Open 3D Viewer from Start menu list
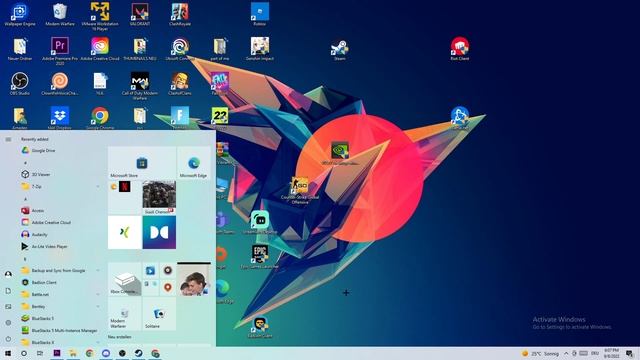 (59, 174)
